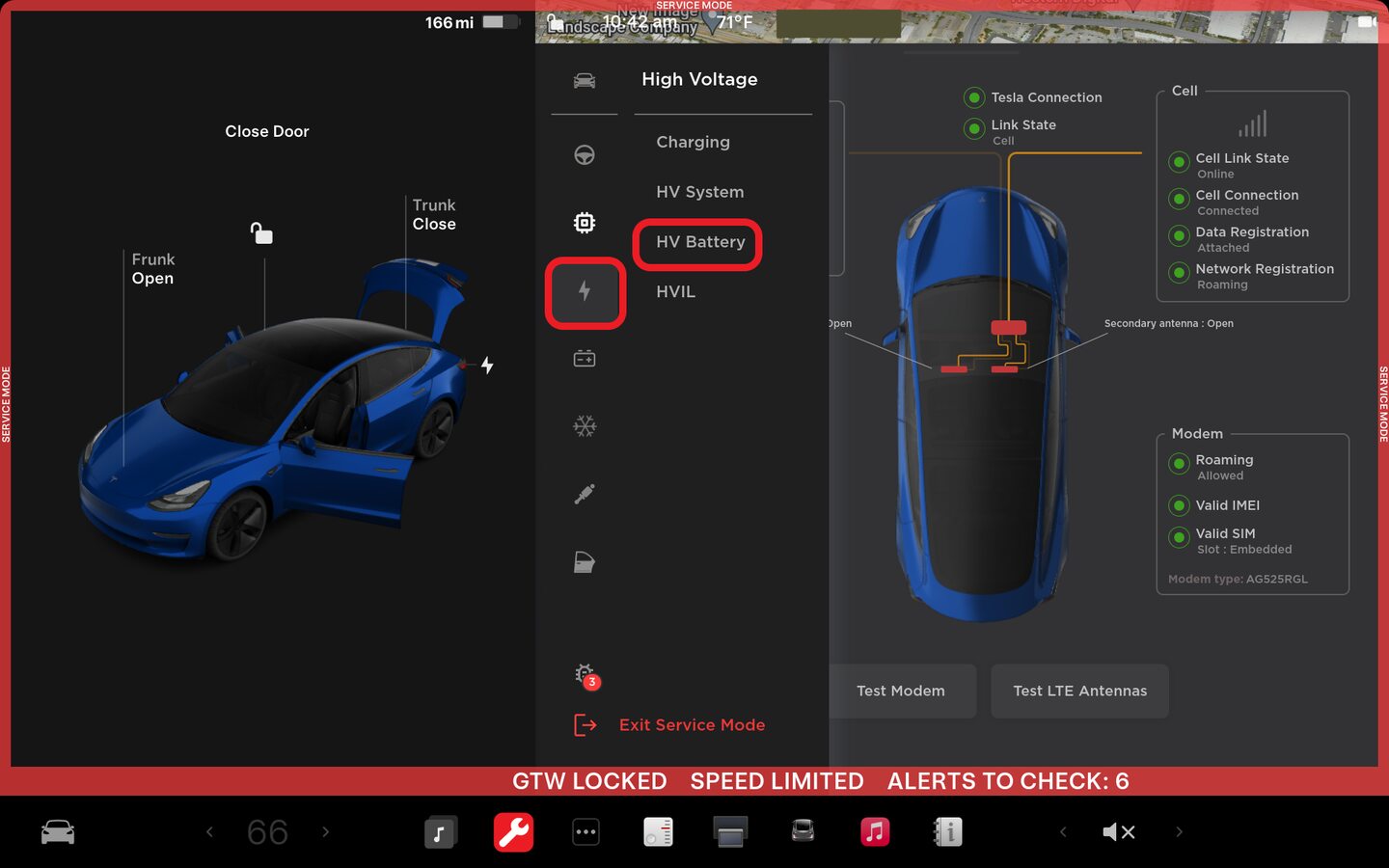
Task: Open the low voltage battery section
Action: 585,359
